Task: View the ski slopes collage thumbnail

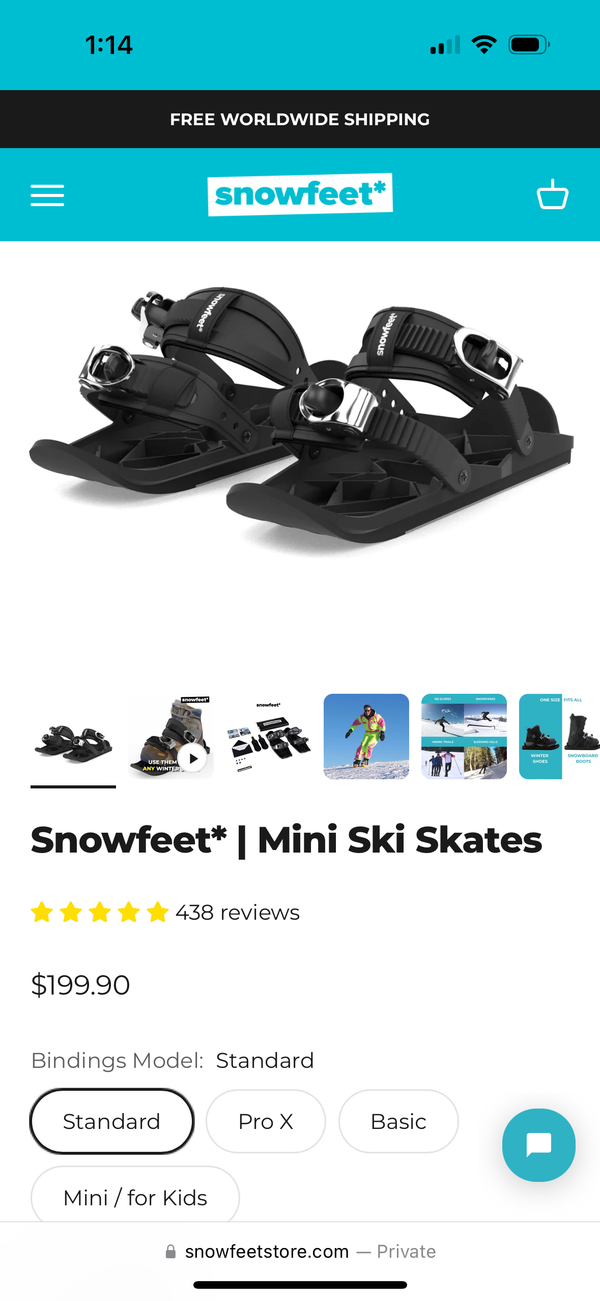Action: pyautogui.click(x=464, y=736)
